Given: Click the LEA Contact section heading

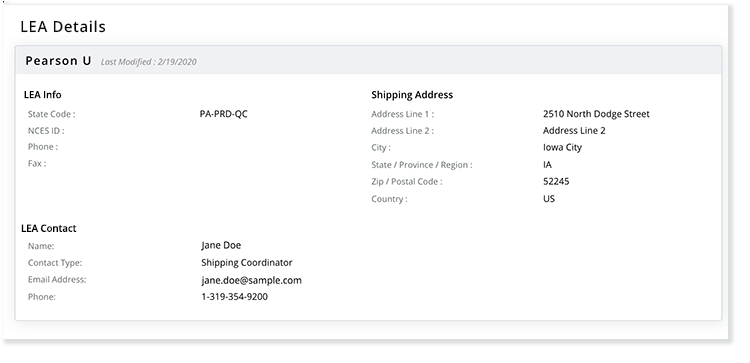Looking at the screenshot, I should [49, 228].
